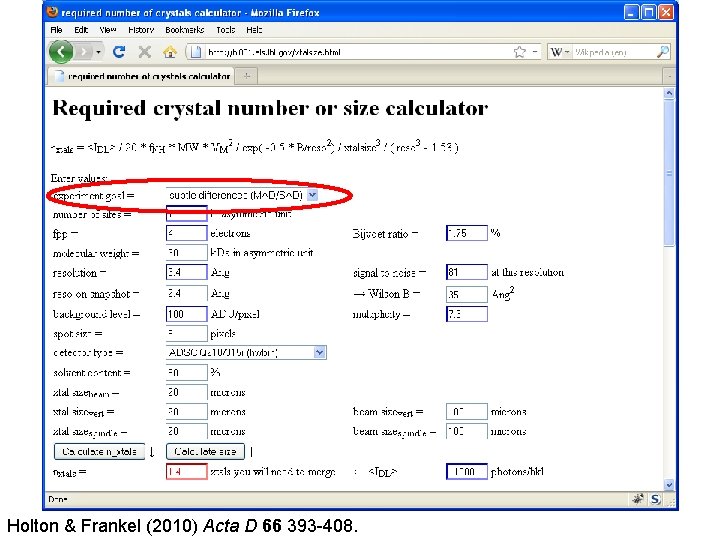Click the xtal size vert input field
The width and height of the screenshot is (720, 540).
click(186, 412)
